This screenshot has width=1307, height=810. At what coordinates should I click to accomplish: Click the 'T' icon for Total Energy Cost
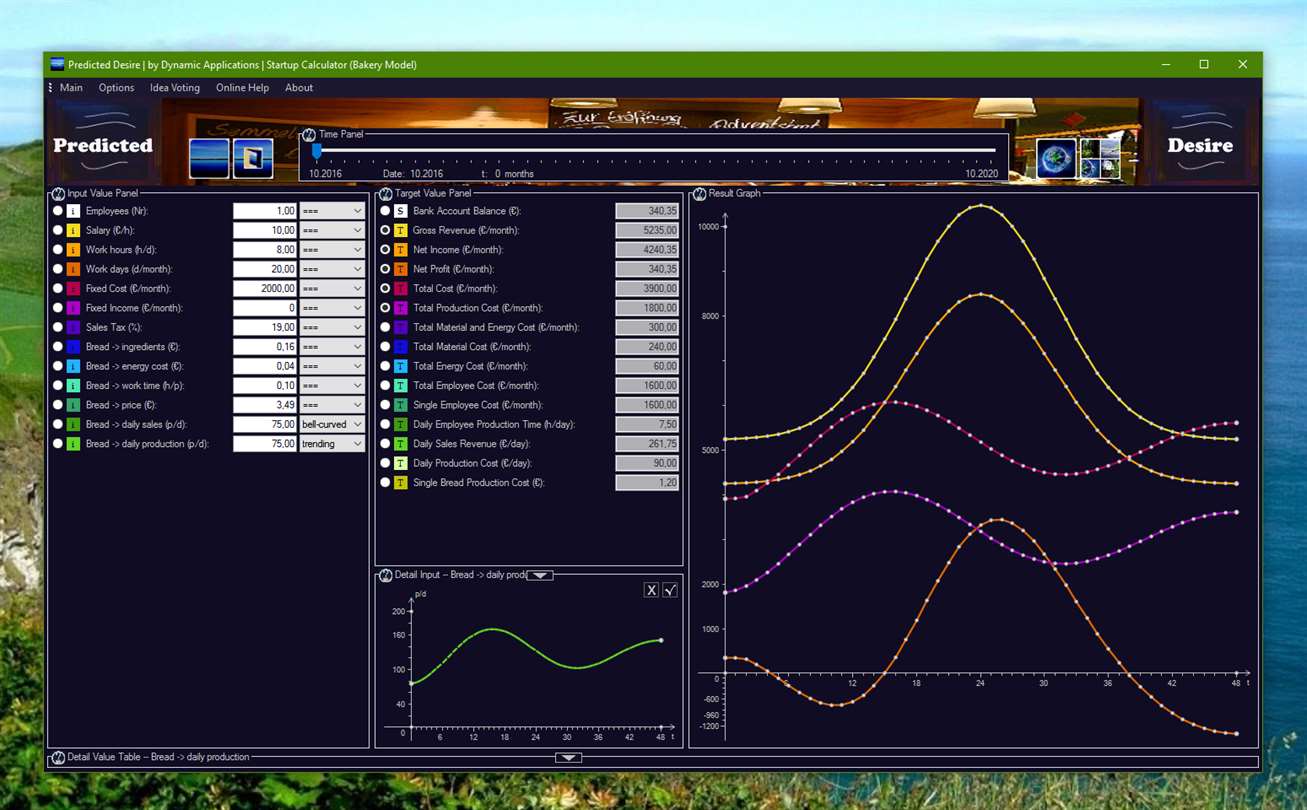400,366
